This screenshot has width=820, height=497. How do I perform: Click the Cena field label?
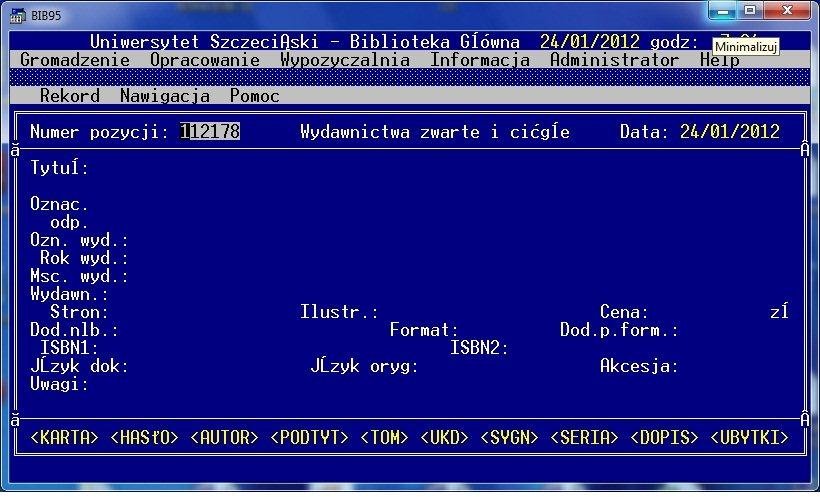click(x=624, y=312)
